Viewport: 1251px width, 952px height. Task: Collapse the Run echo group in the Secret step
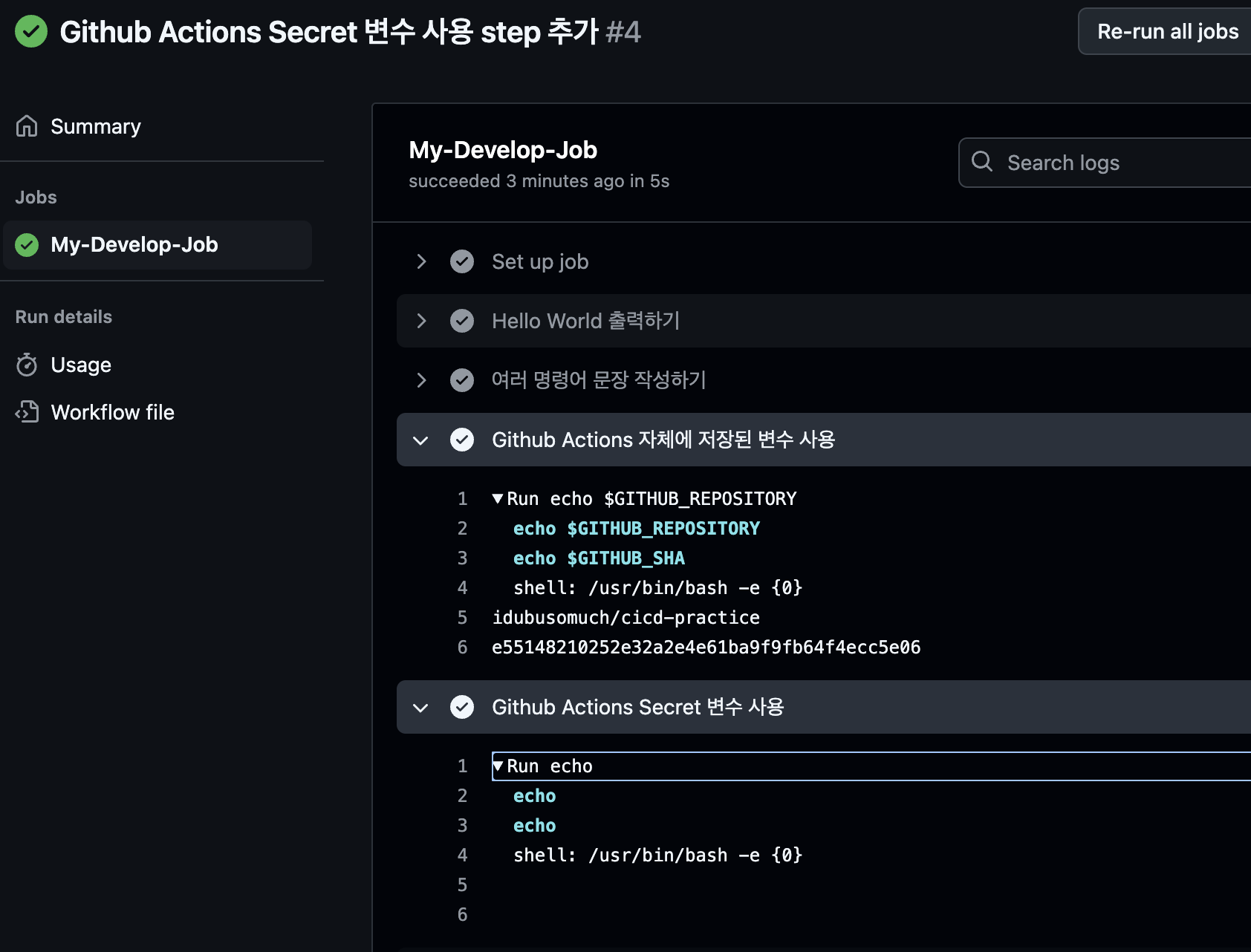[x=498, y=766]
